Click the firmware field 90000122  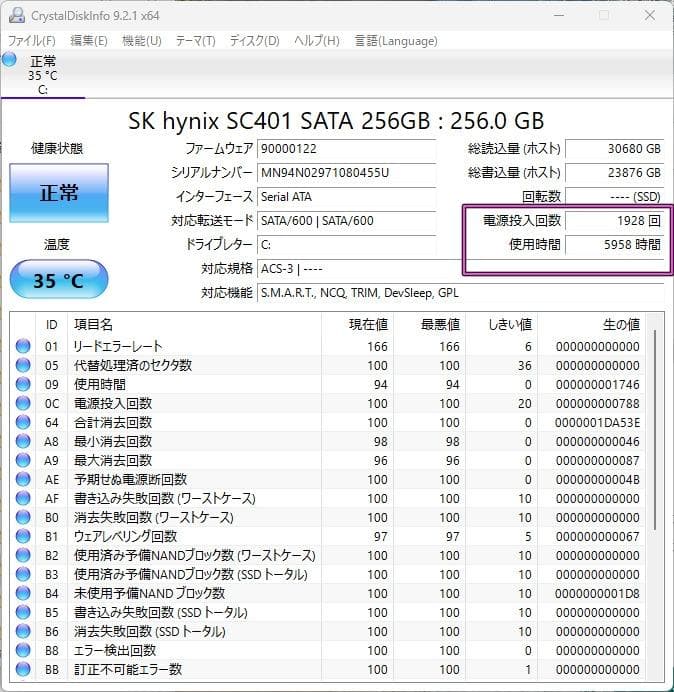pyautogui.click(x=346, y=149)
